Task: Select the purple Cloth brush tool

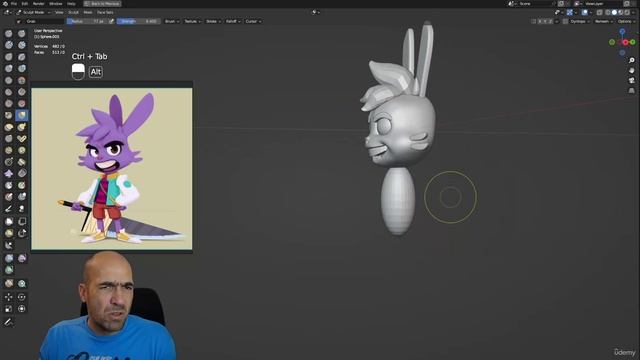Action: point(9,173)
